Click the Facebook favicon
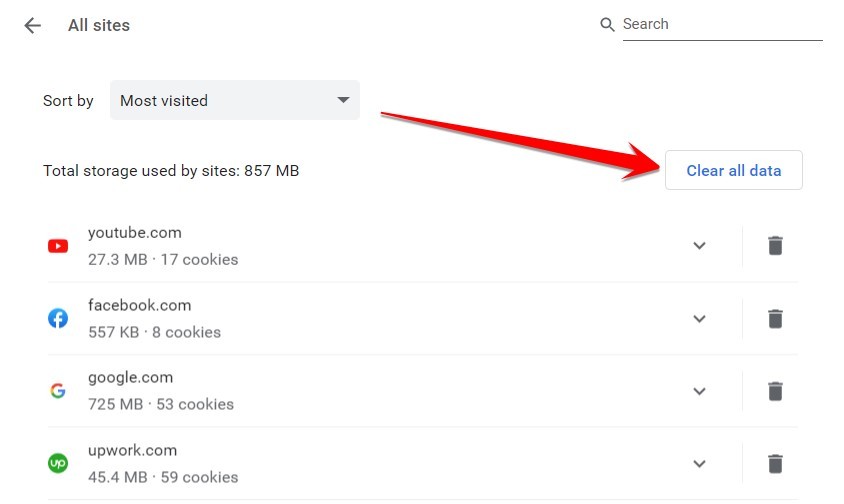The image size is (844, 504). click(58, 318)
